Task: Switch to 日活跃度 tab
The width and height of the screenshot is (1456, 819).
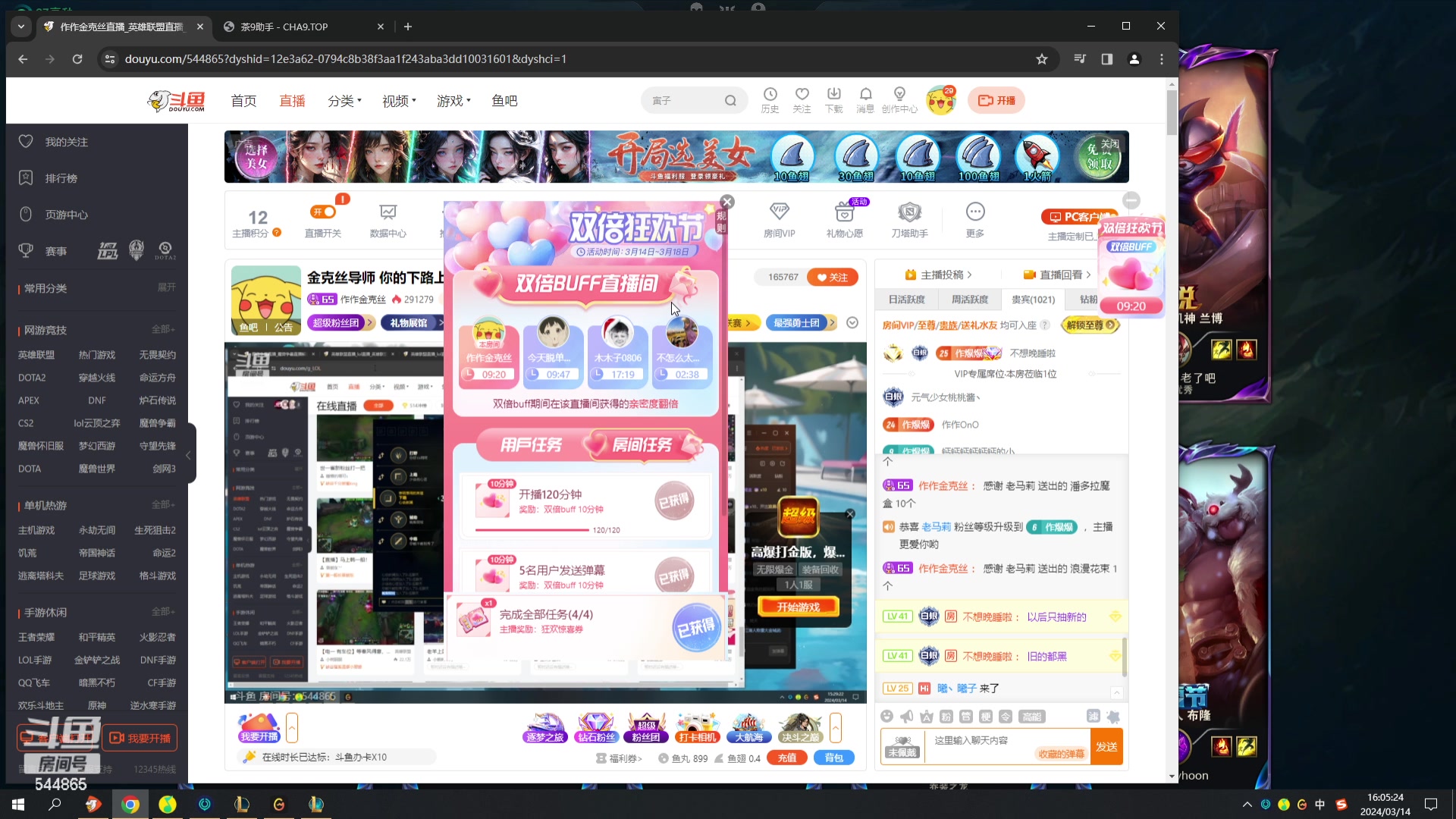Action: [x=907, y=300]
